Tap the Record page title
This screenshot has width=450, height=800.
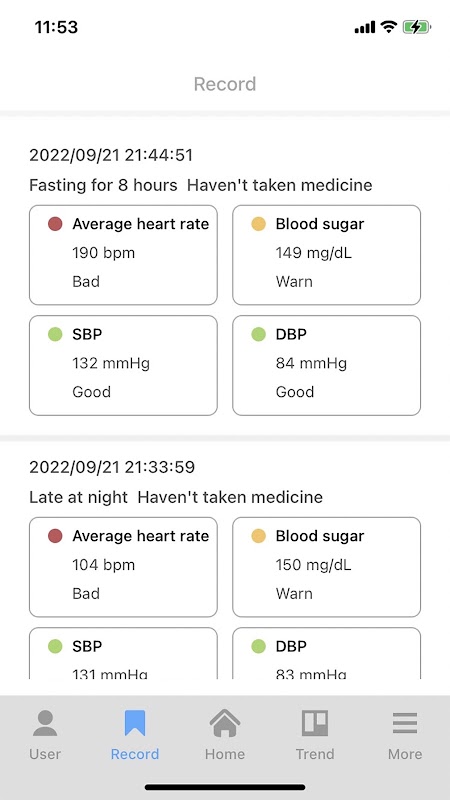pyautogui.click(x=225, y=84)
